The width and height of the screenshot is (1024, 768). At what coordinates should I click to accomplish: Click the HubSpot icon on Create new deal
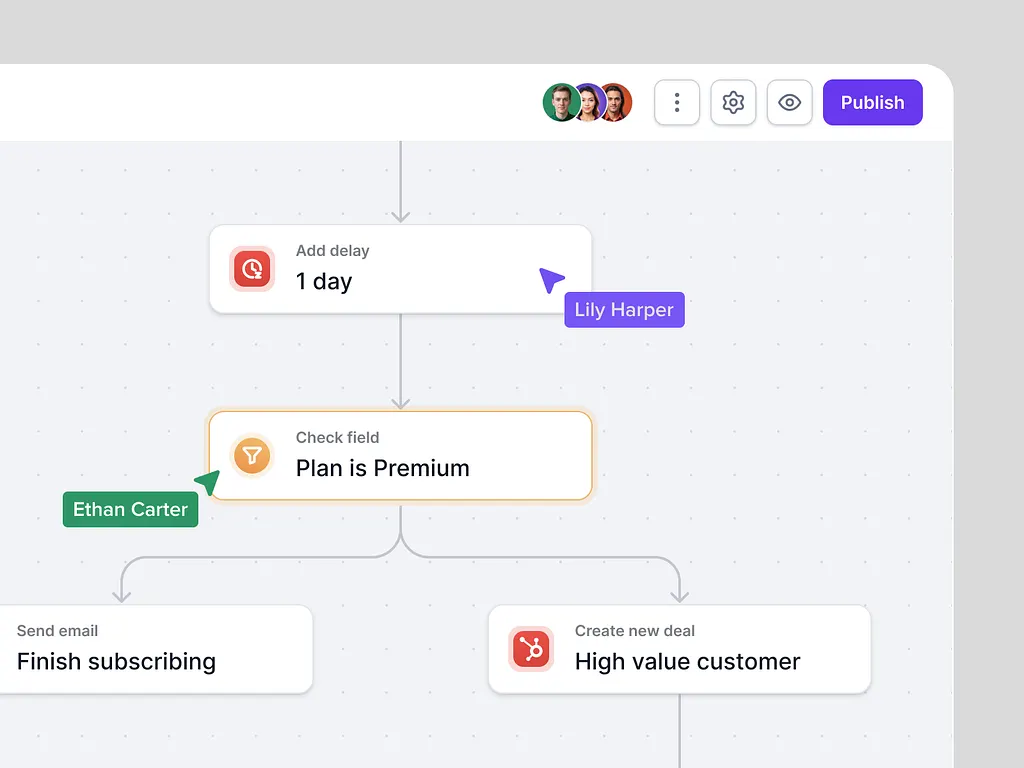click(x=531, y=649)
